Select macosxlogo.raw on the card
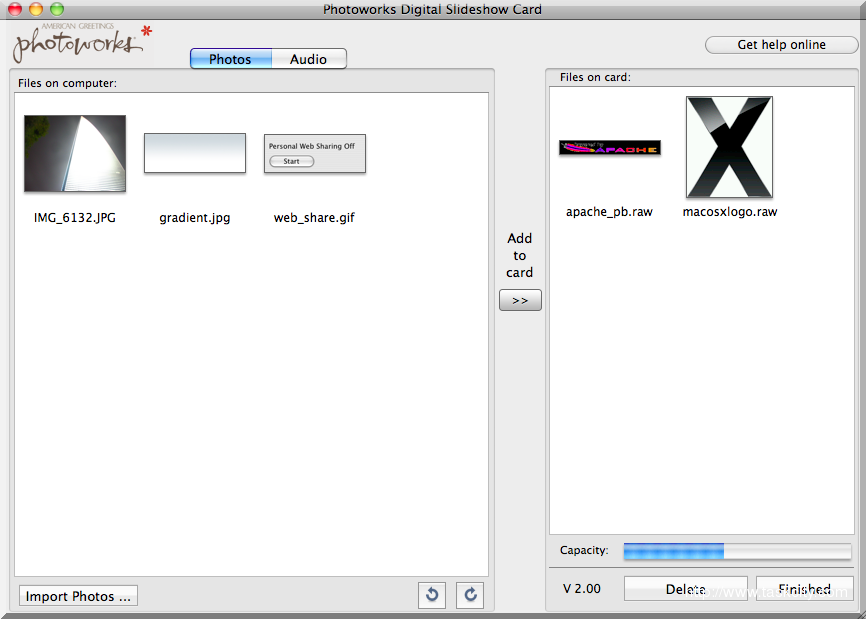The height and width of the screenshot is (619, 866). (729, 147)
